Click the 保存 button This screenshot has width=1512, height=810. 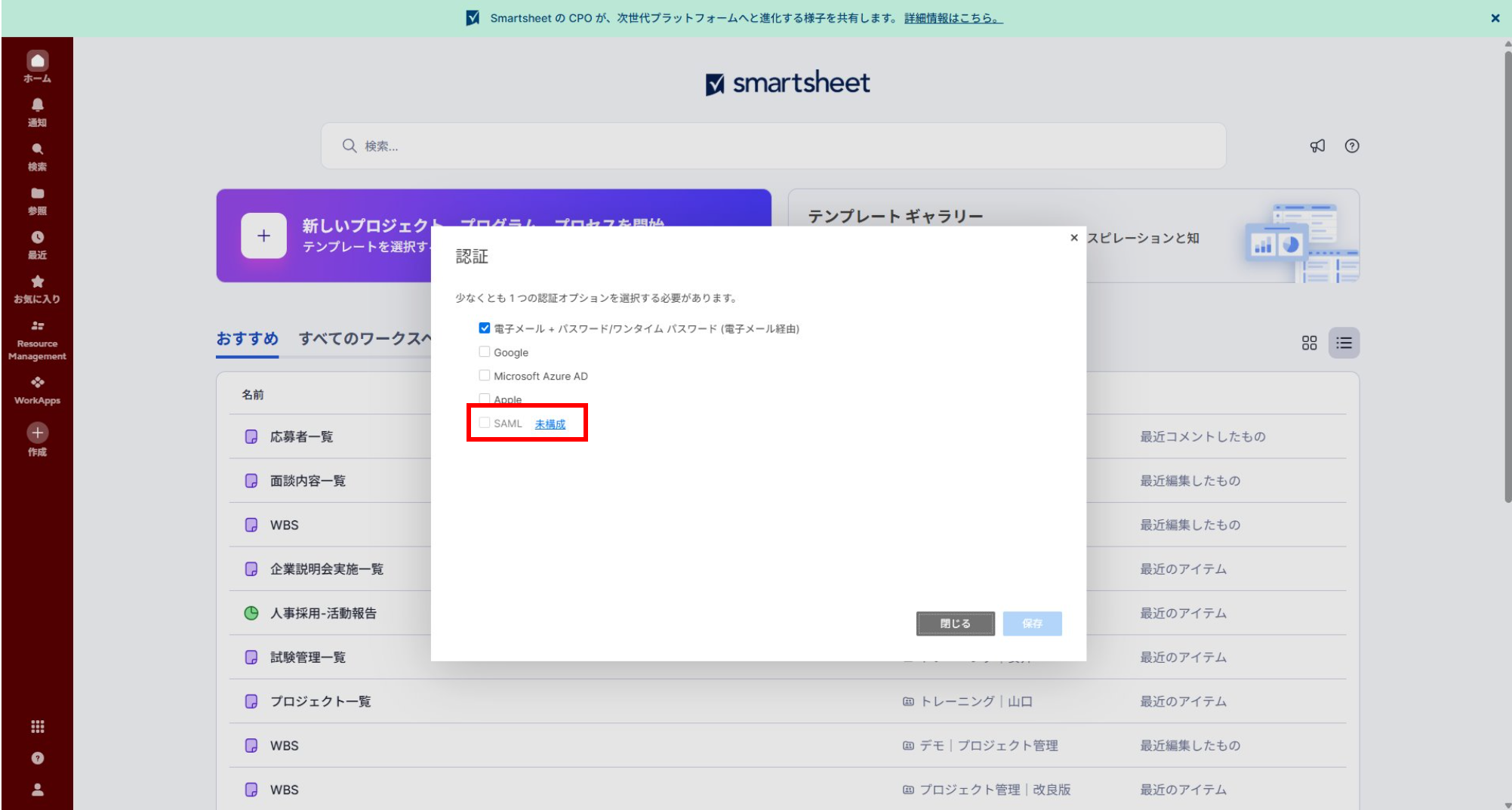pos(1032,624)
